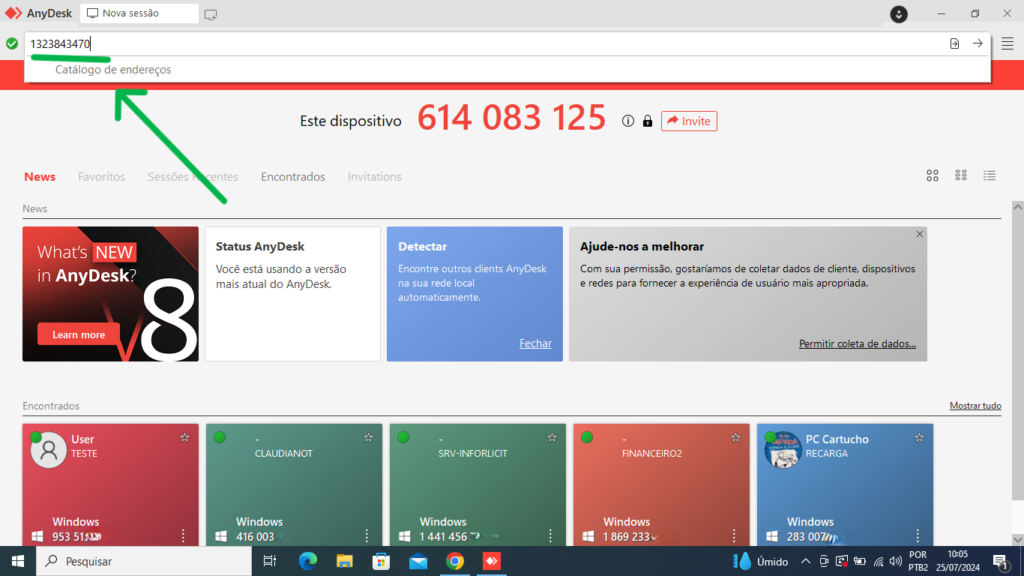
Task: Open options menu for FINANCEIRO2 card
Action: pyautogui.click(x=734, y=536)
